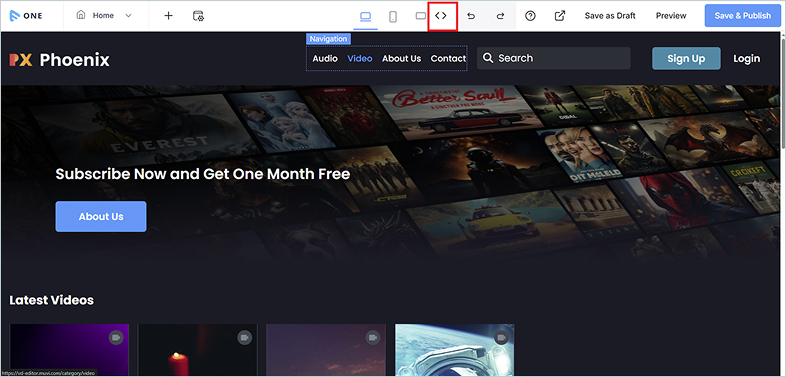Click video badge on dusk sky thumbnail
The image size is (786, 377).
372,338
